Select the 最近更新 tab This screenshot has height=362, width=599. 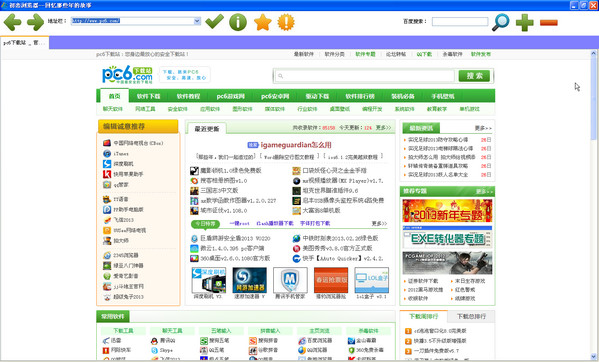207,129
